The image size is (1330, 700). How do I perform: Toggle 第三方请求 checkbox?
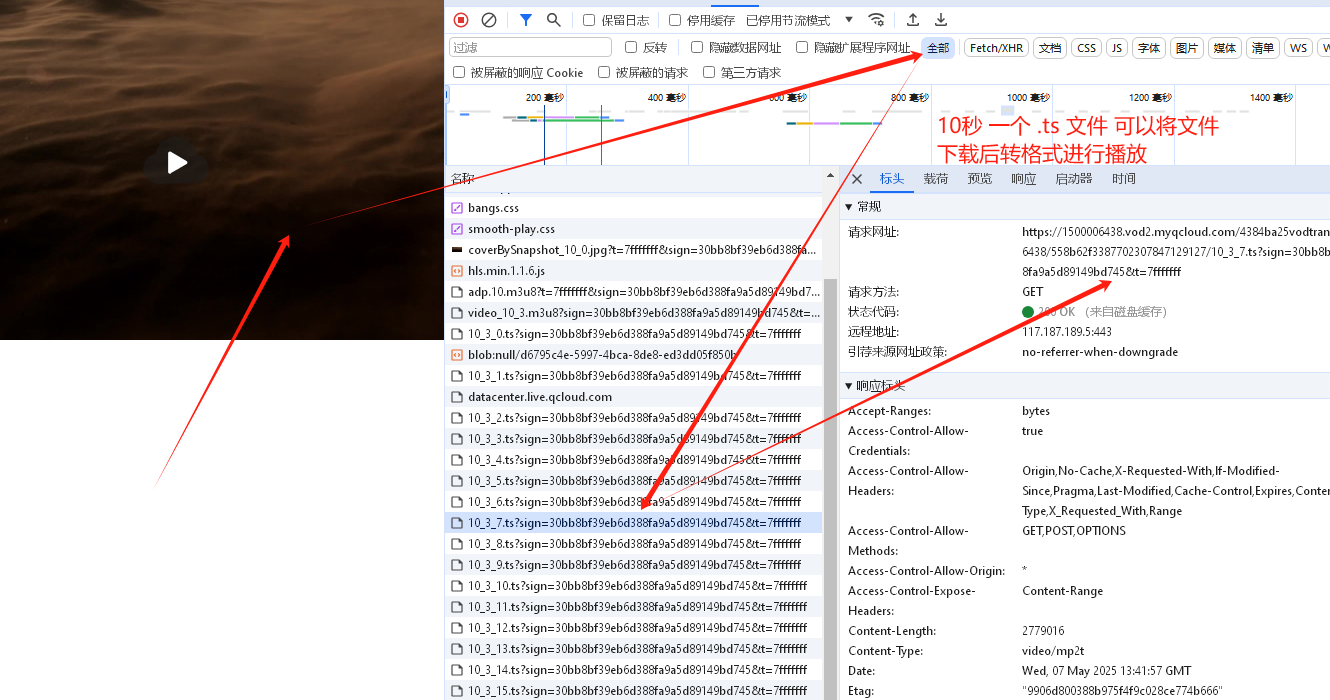tap(709, 72)
